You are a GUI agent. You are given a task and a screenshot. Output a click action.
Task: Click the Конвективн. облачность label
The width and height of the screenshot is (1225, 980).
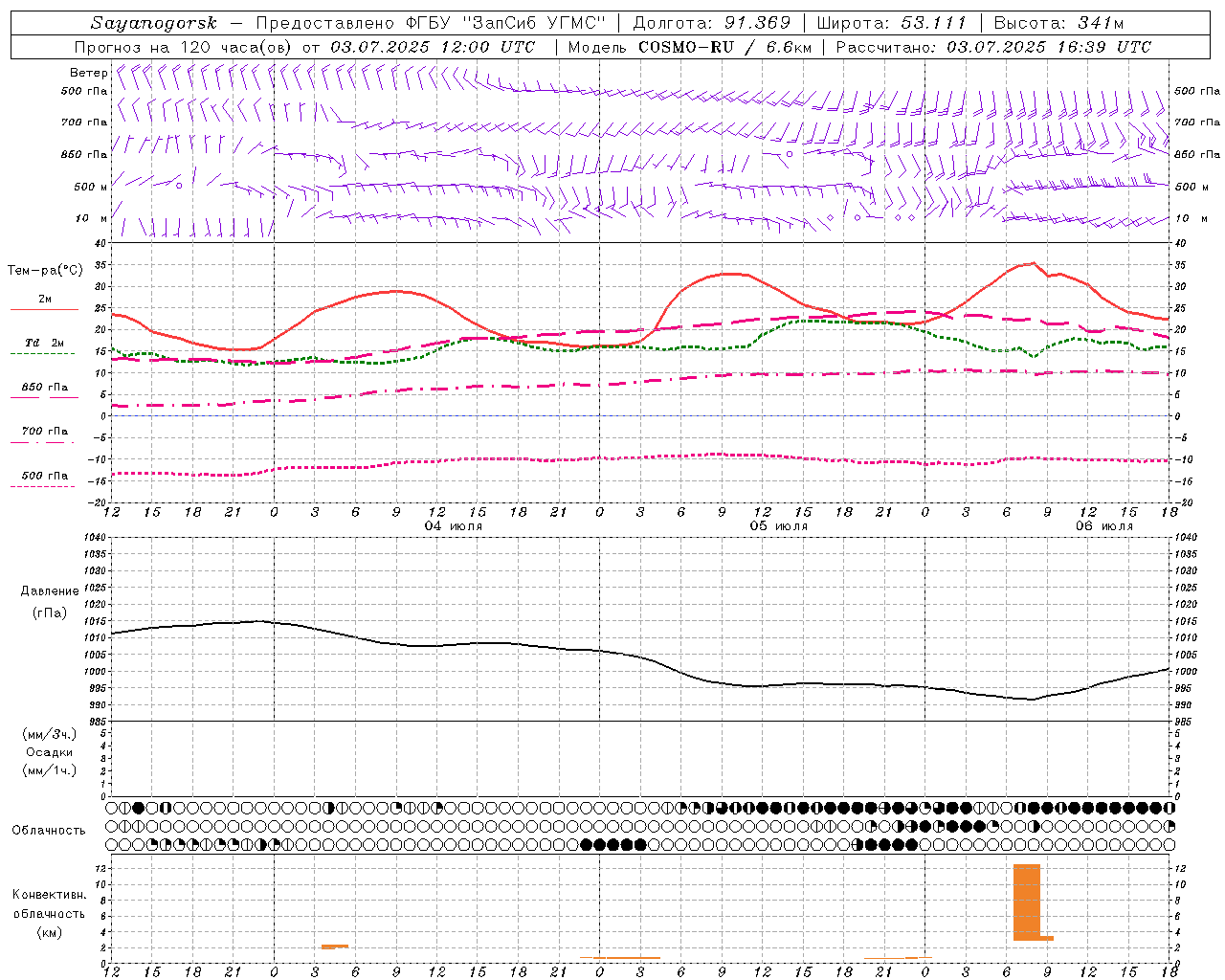click(49, 904)
